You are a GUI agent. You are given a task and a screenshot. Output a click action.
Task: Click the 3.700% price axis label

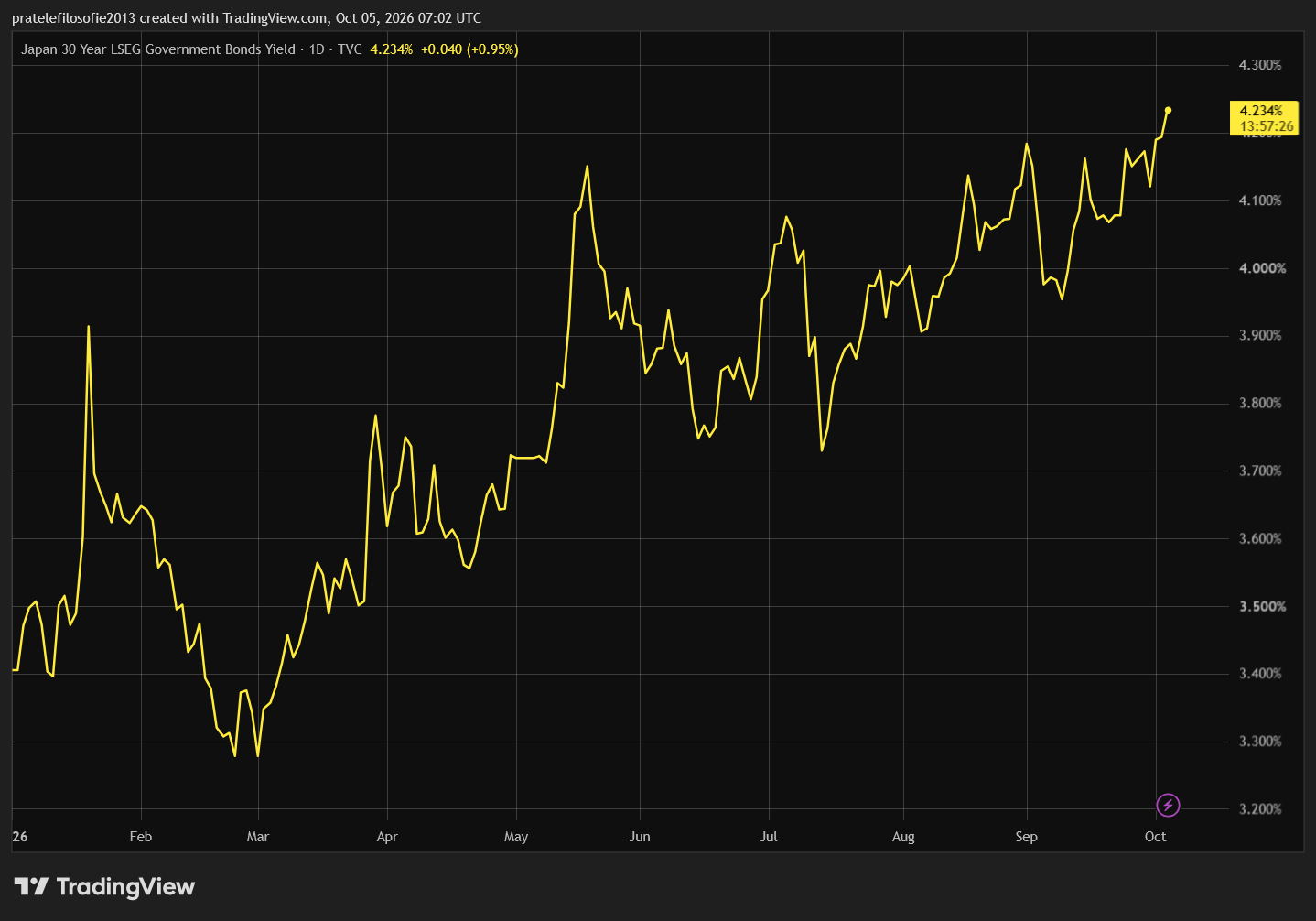(1260, 471)
